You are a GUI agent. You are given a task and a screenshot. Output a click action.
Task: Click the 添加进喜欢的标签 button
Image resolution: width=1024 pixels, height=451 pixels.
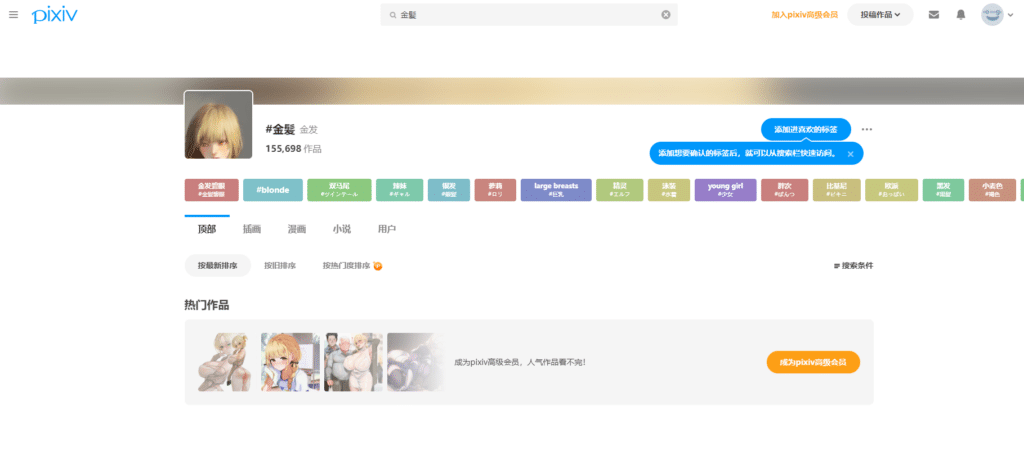click(x=806, y=129)
